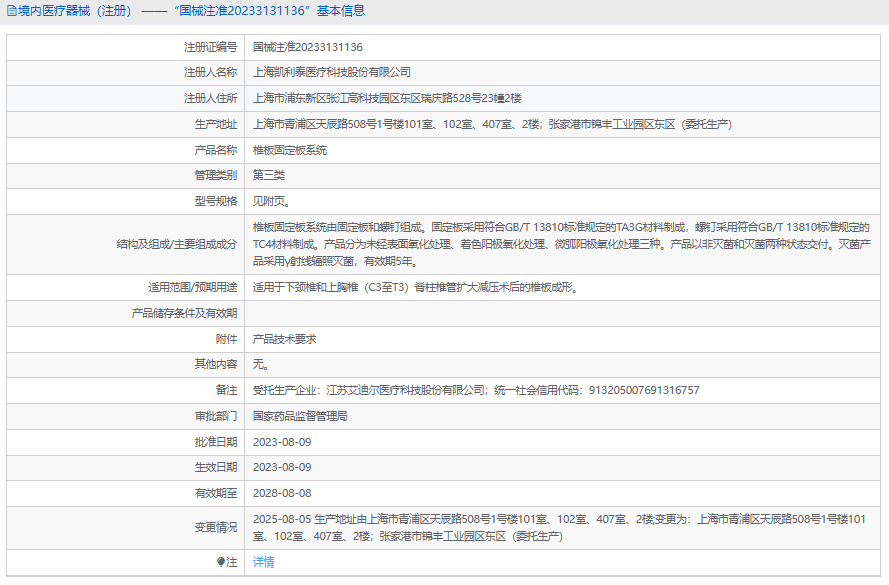Click the 备注 entrusted manufacturer text
The image size is (889, 585).
[475, 390]
